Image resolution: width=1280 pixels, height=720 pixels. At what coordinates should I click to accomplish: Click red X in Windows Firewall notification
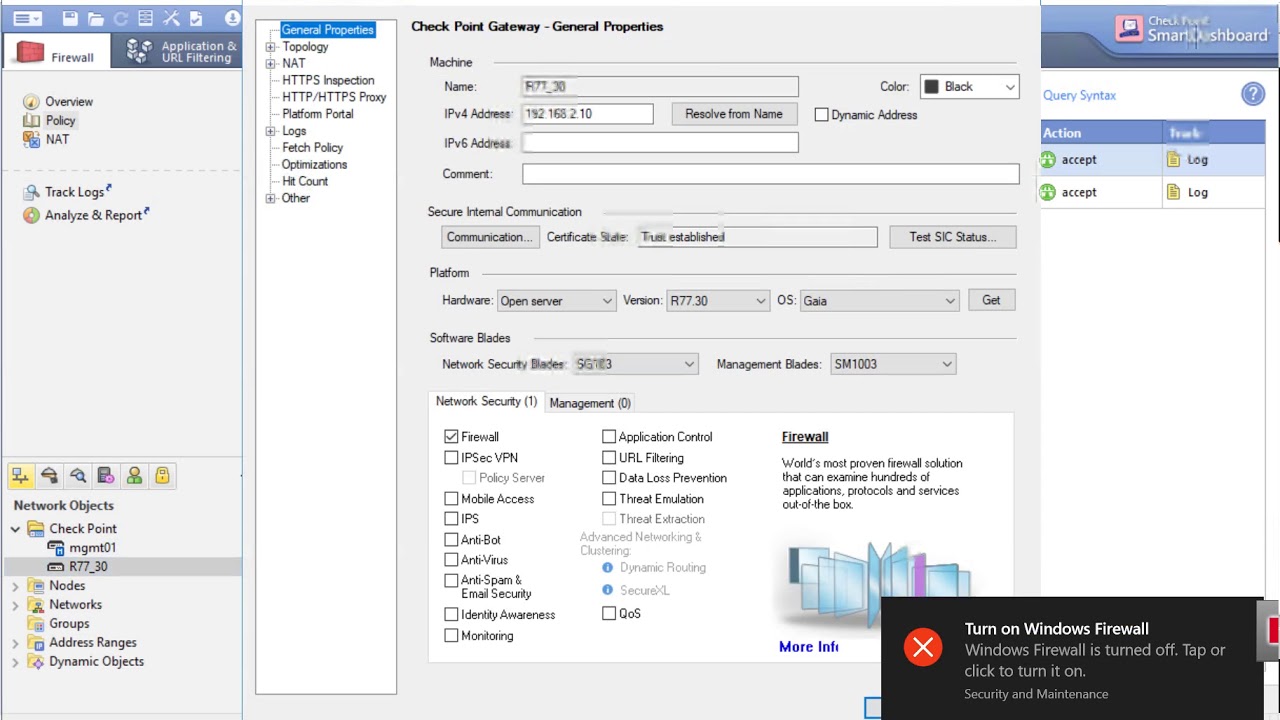923,648
